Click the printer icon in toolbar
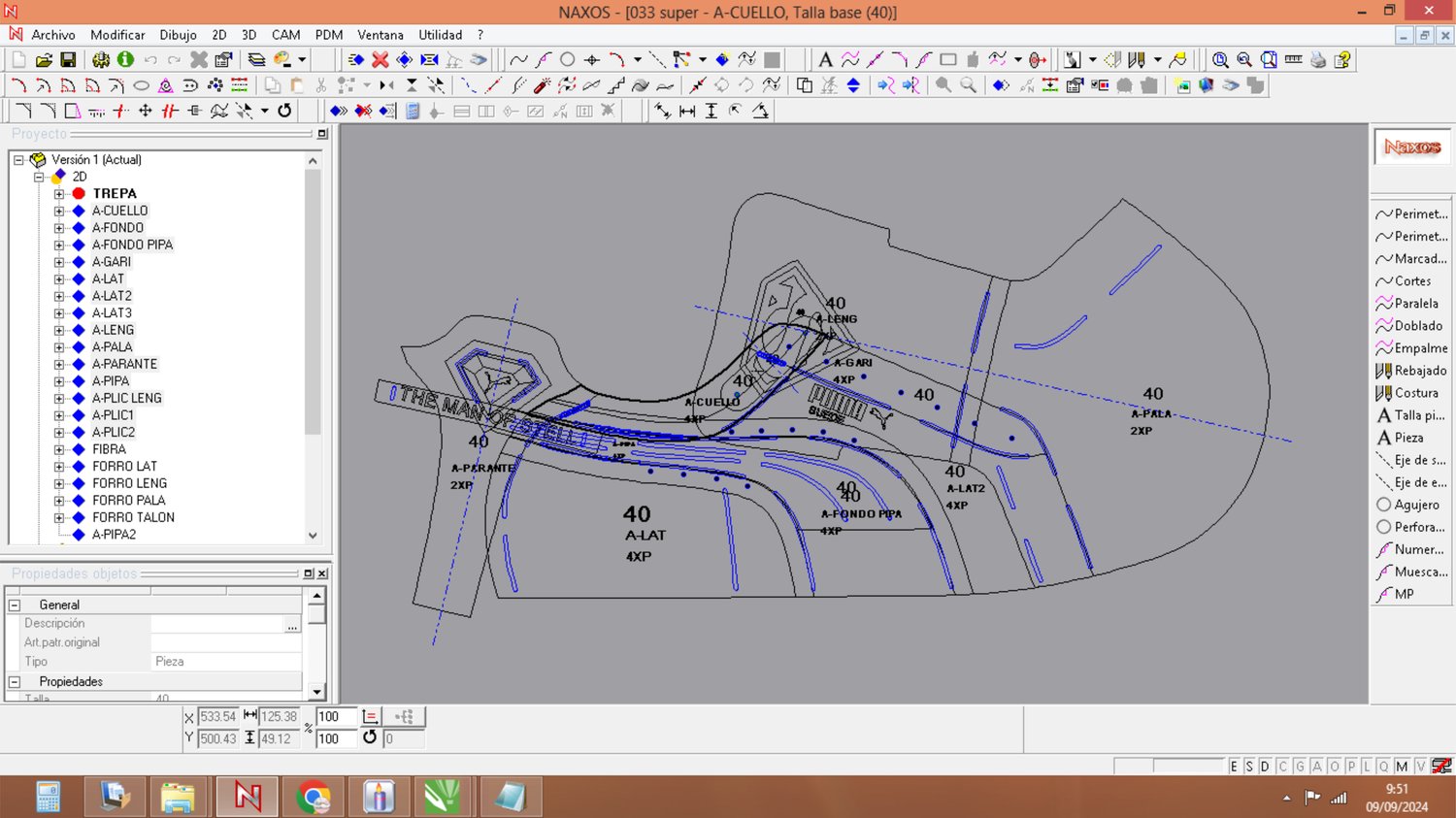The height and width of the screenshot is (818, 1456). click(1317, 60)
